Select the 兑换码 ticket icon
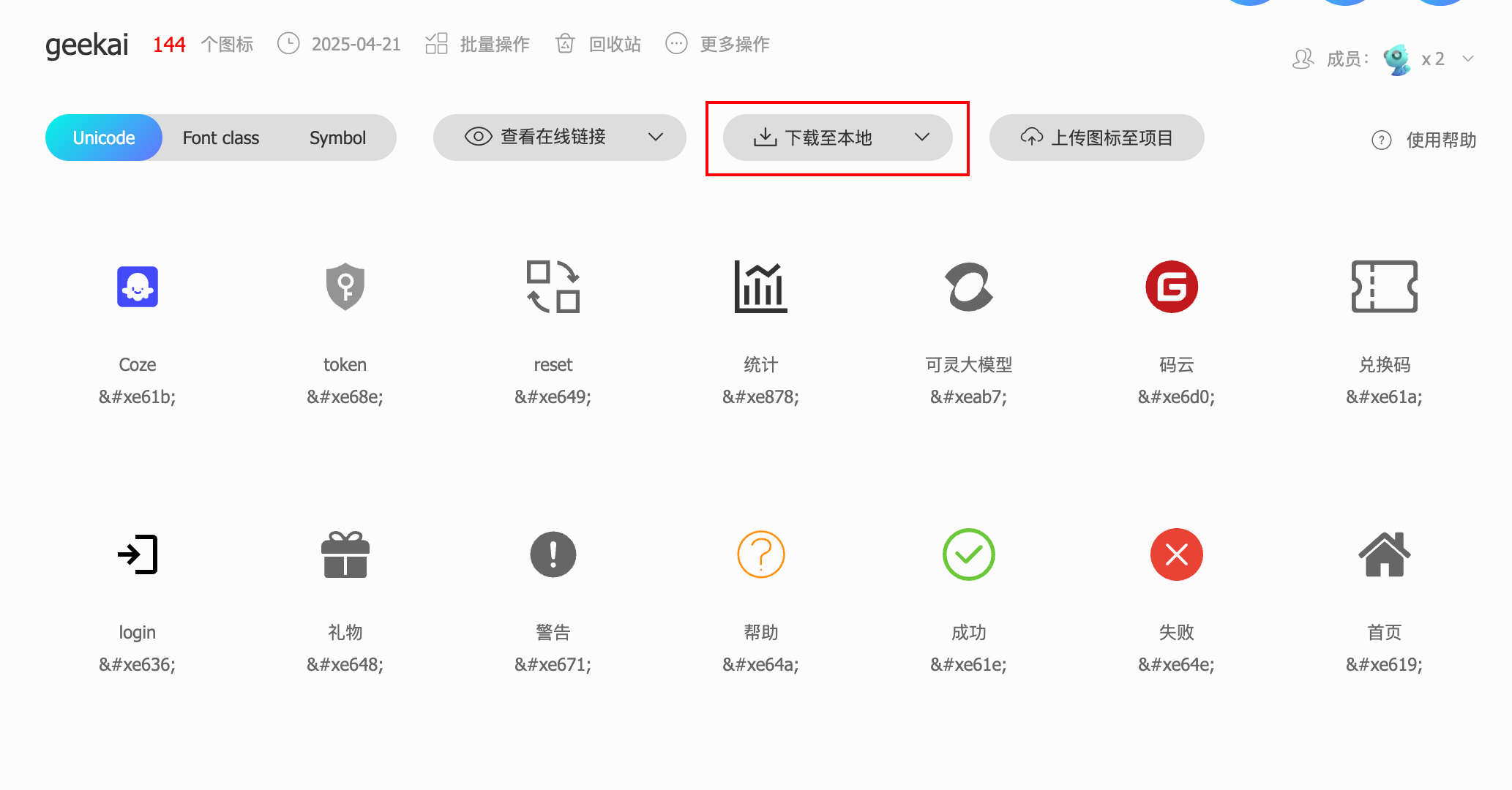Image resolution: width=1512 pixels, height=790 pixels. pyautogui.click(x=1384, y=287)
